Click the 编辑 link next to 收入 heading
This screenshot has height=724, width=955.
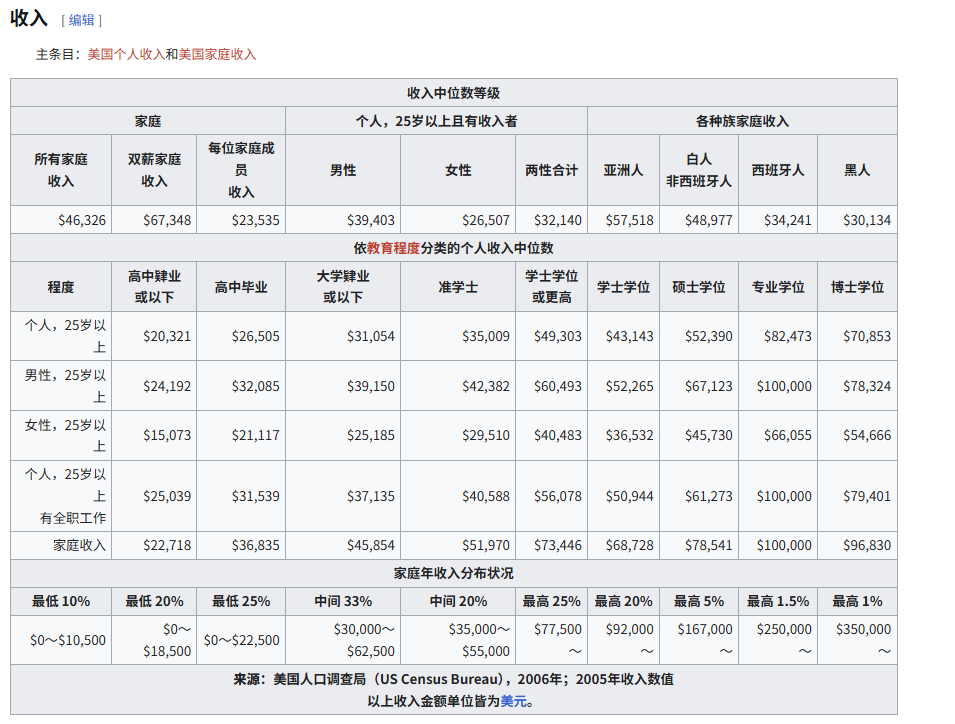(x=82, y=20)
